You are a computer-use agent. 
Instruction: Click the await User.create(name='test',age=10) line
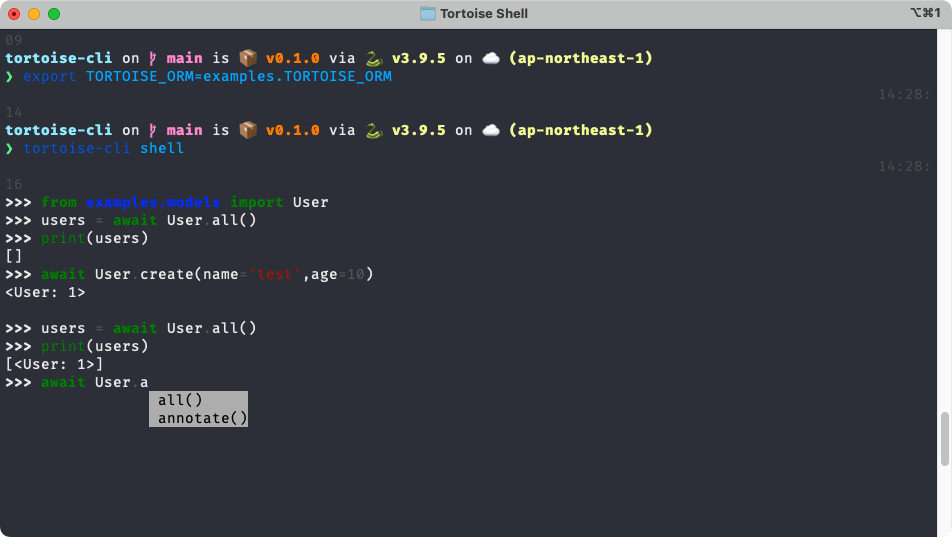(207, 275)
